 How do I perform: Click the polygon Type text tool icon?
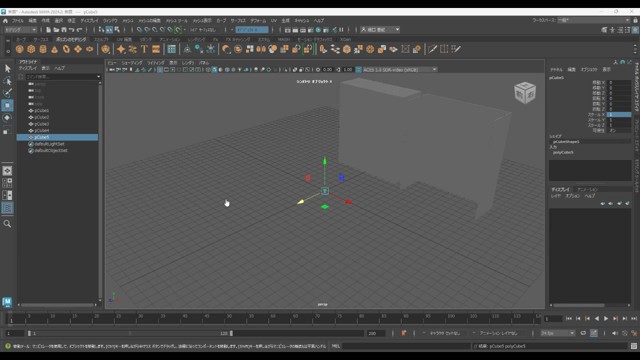144,49
